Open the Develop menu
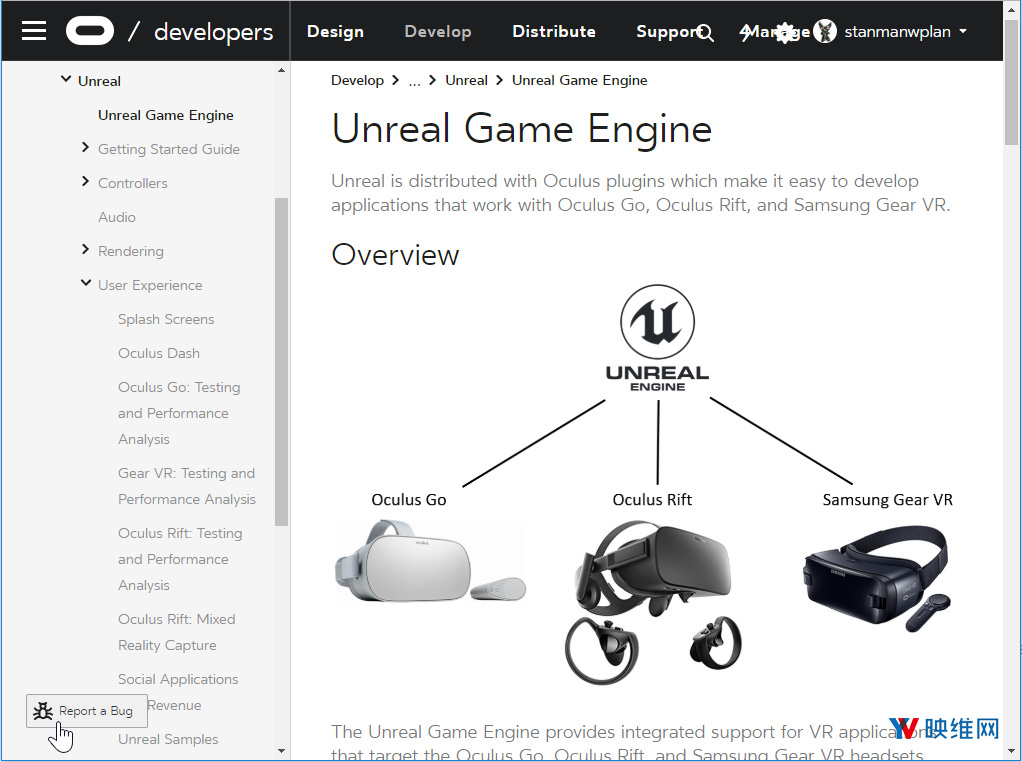Screen dimensions: 1022x762 [438, 31]
